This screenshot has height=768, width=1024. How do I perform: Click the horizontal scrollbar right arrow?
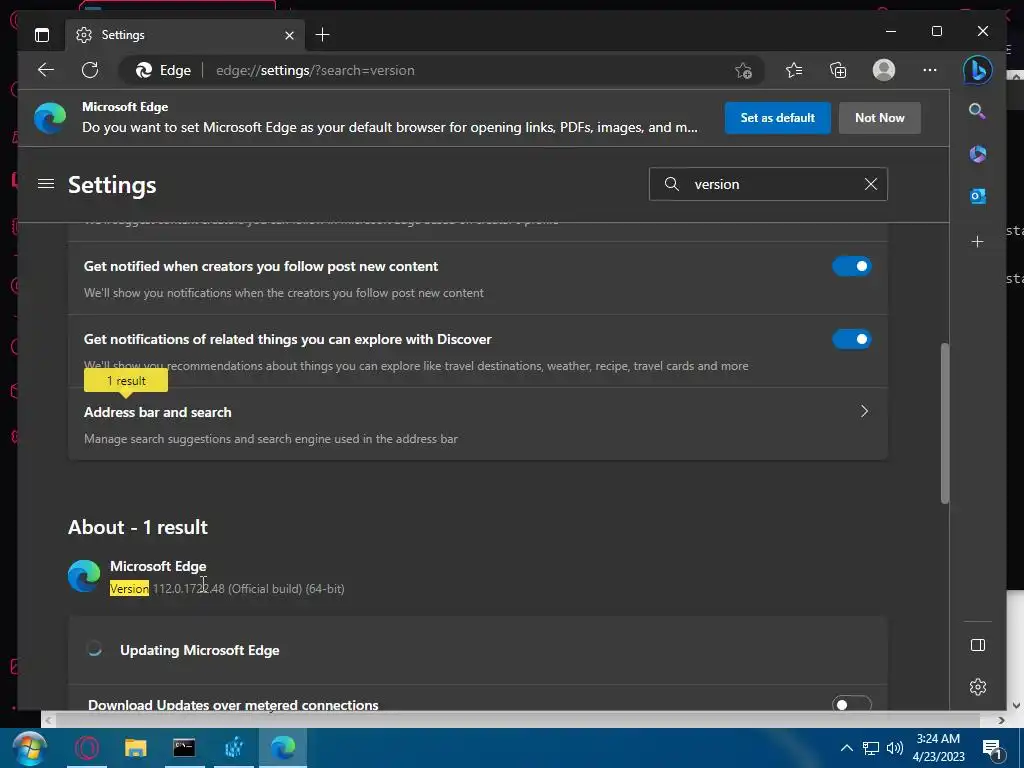click(x=1001, y=720)
